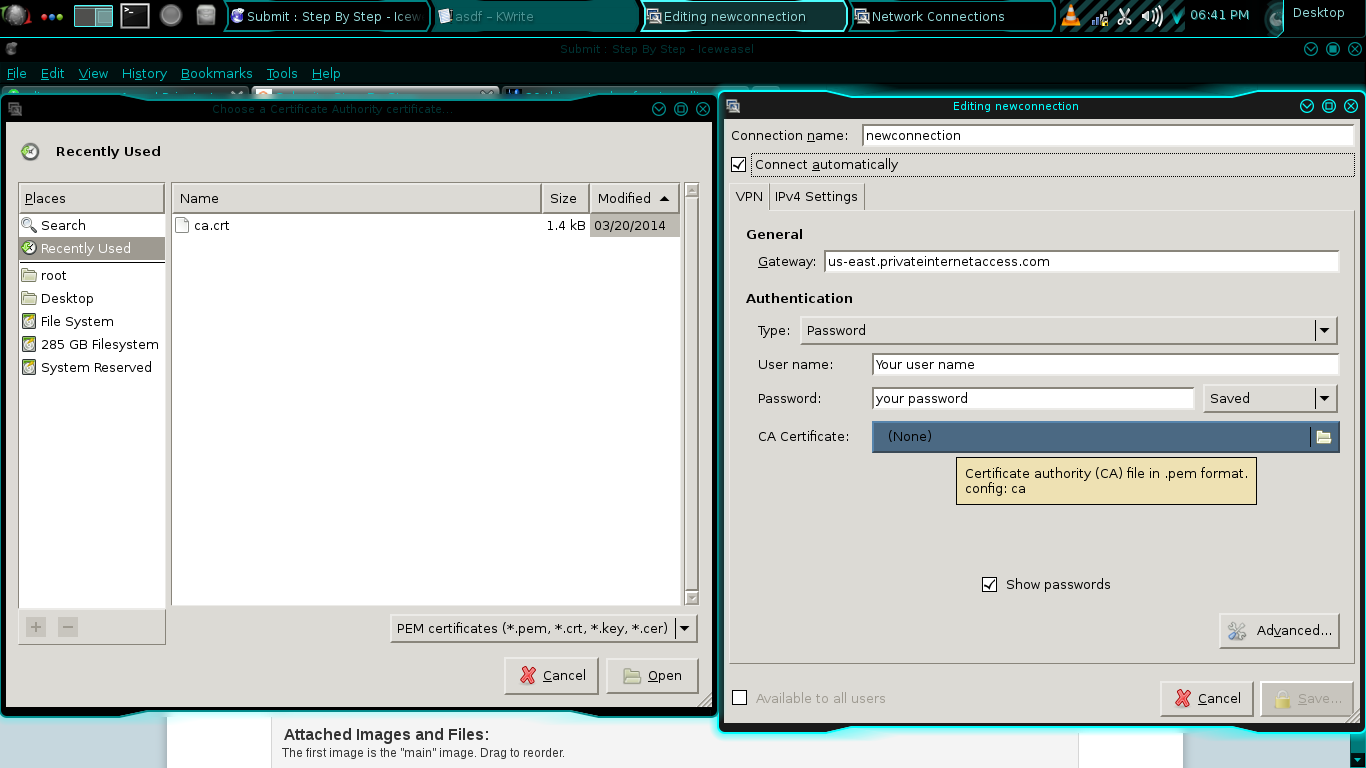Click CA Certificate folder browse icon

1324,436
